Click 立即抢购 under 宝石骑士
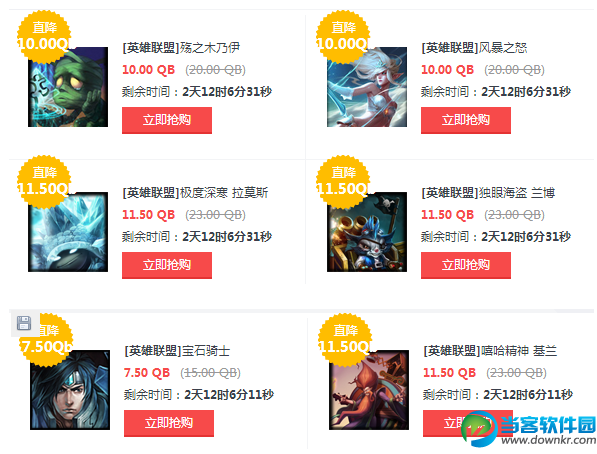The height and width of the screenshot is (454, 597). click(169, 423)
